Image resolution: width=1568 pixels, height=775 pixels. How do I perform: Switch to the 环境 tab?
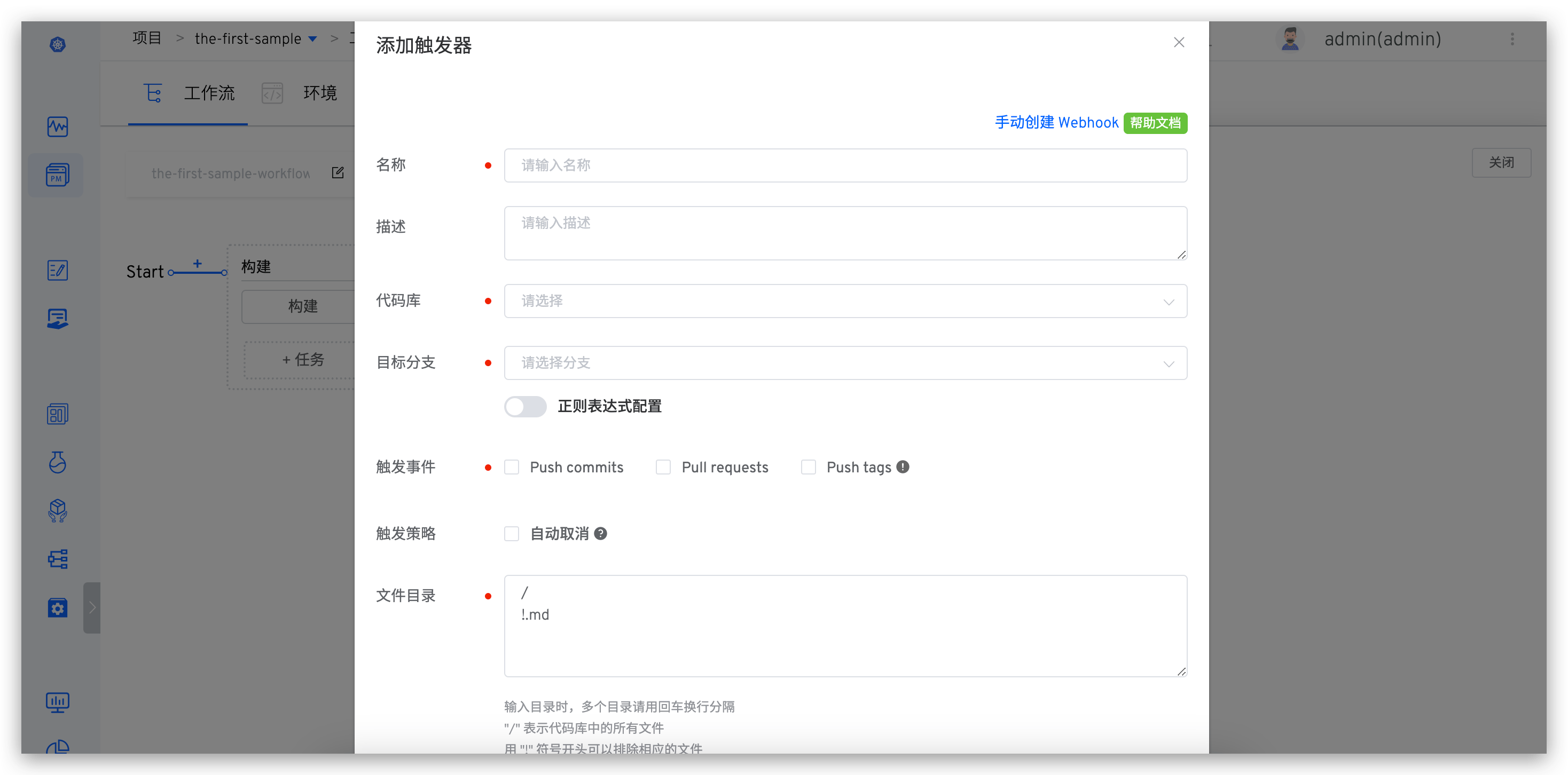[x=321, y=92]
